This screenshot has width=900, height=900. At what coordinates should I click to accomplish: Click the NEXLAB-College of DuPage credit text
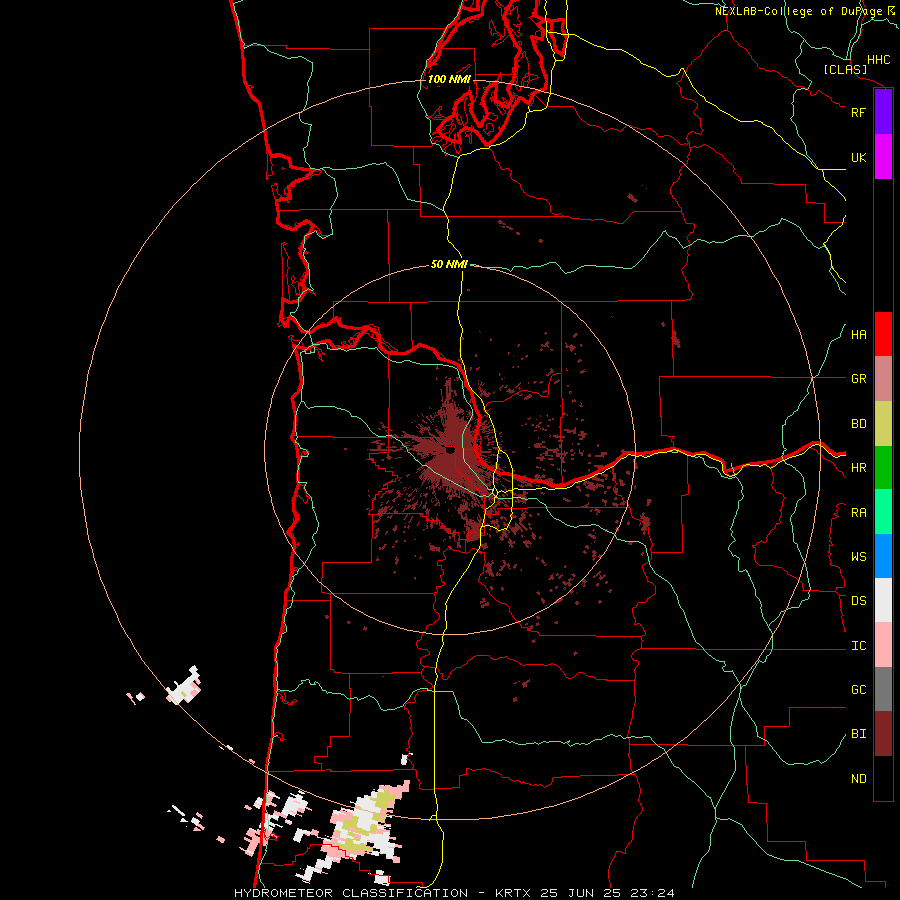pyautogui.click(x=798, y=11)
